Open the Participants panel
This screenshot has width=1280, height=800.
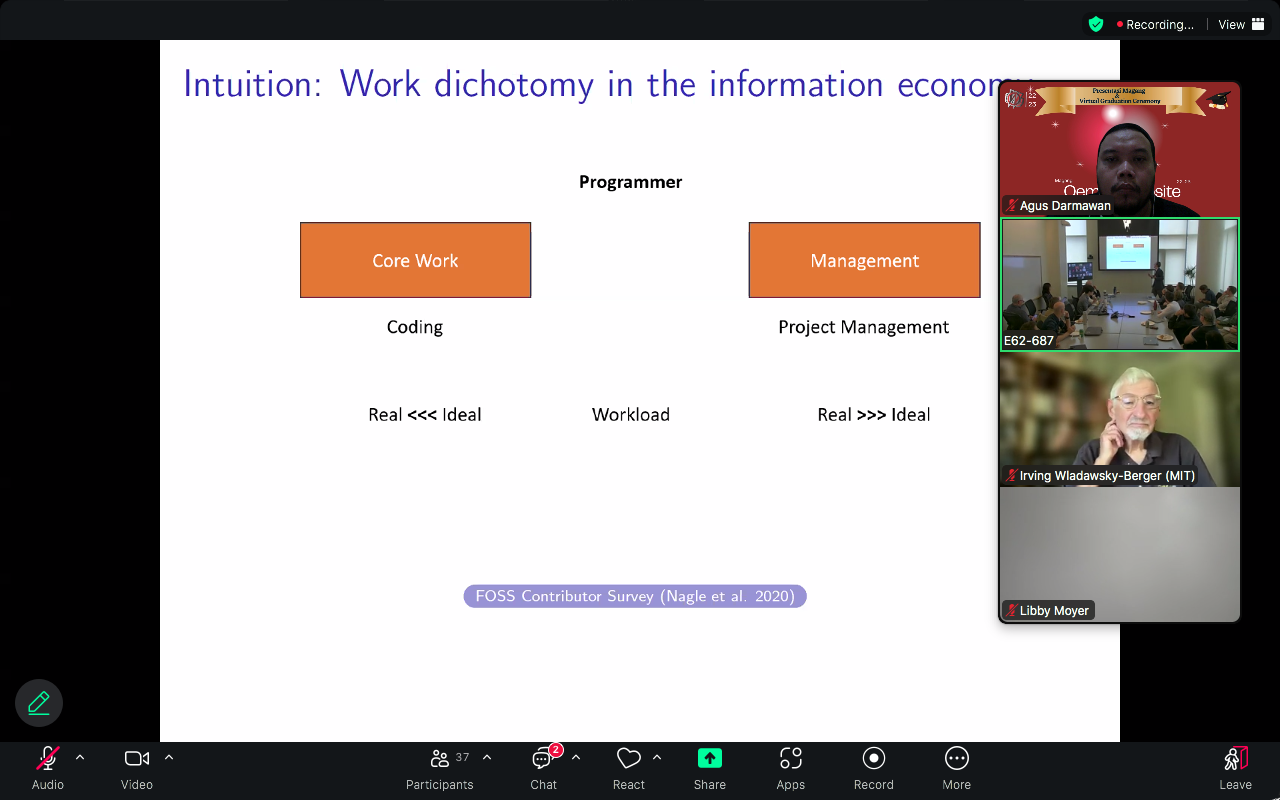pyautogui.click(x=440, y=759)
